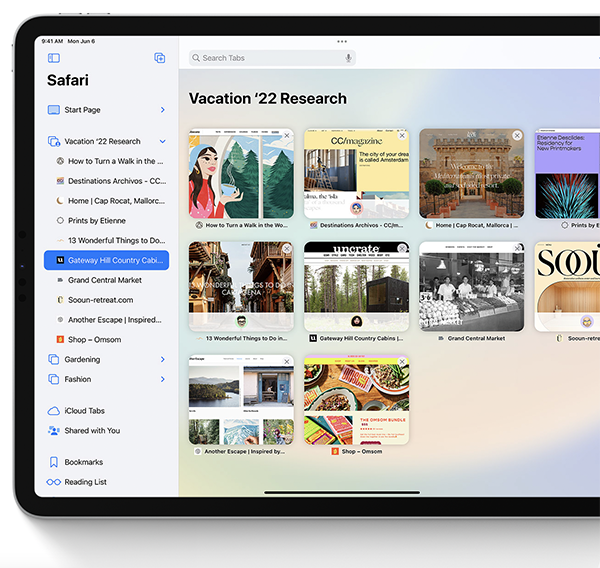Collapse the Vacation '22 Research group chevron
The image size is (600, 568).
pyautogui.click(x=163, y=141)
